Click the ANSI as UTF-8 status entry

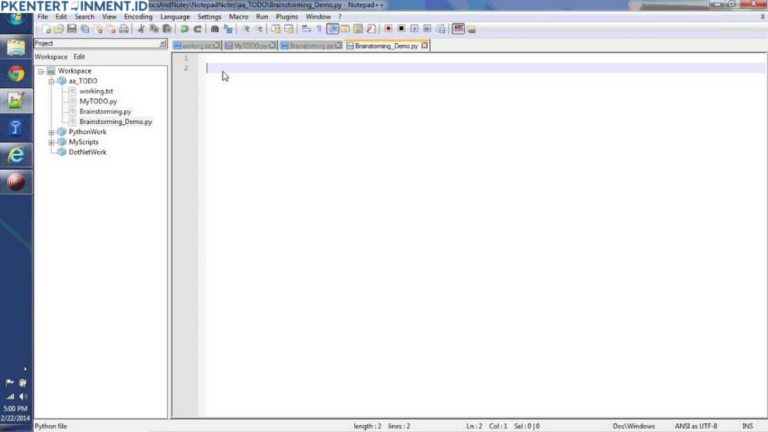click(696, 426)
